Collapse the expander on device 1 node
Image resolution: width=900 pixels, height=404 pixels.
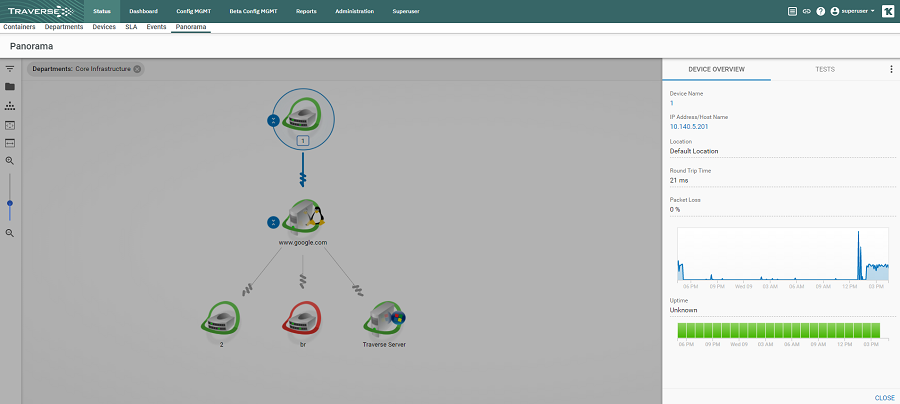[x=274, y=121]
